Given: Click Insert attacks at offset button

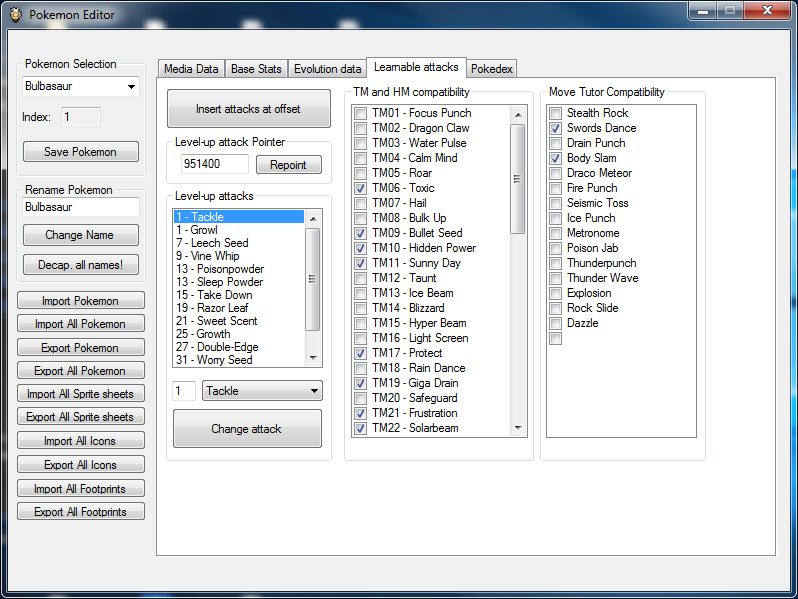Looking at the screenshot, I should [248, 109].
